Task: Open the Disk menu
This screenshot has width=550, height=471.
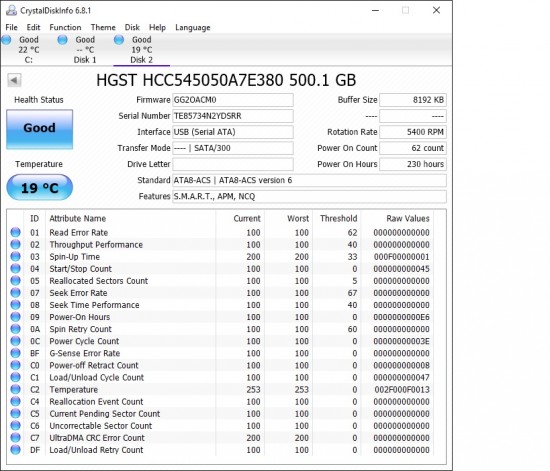Action: pyautogui.click(x=132, y=27)
